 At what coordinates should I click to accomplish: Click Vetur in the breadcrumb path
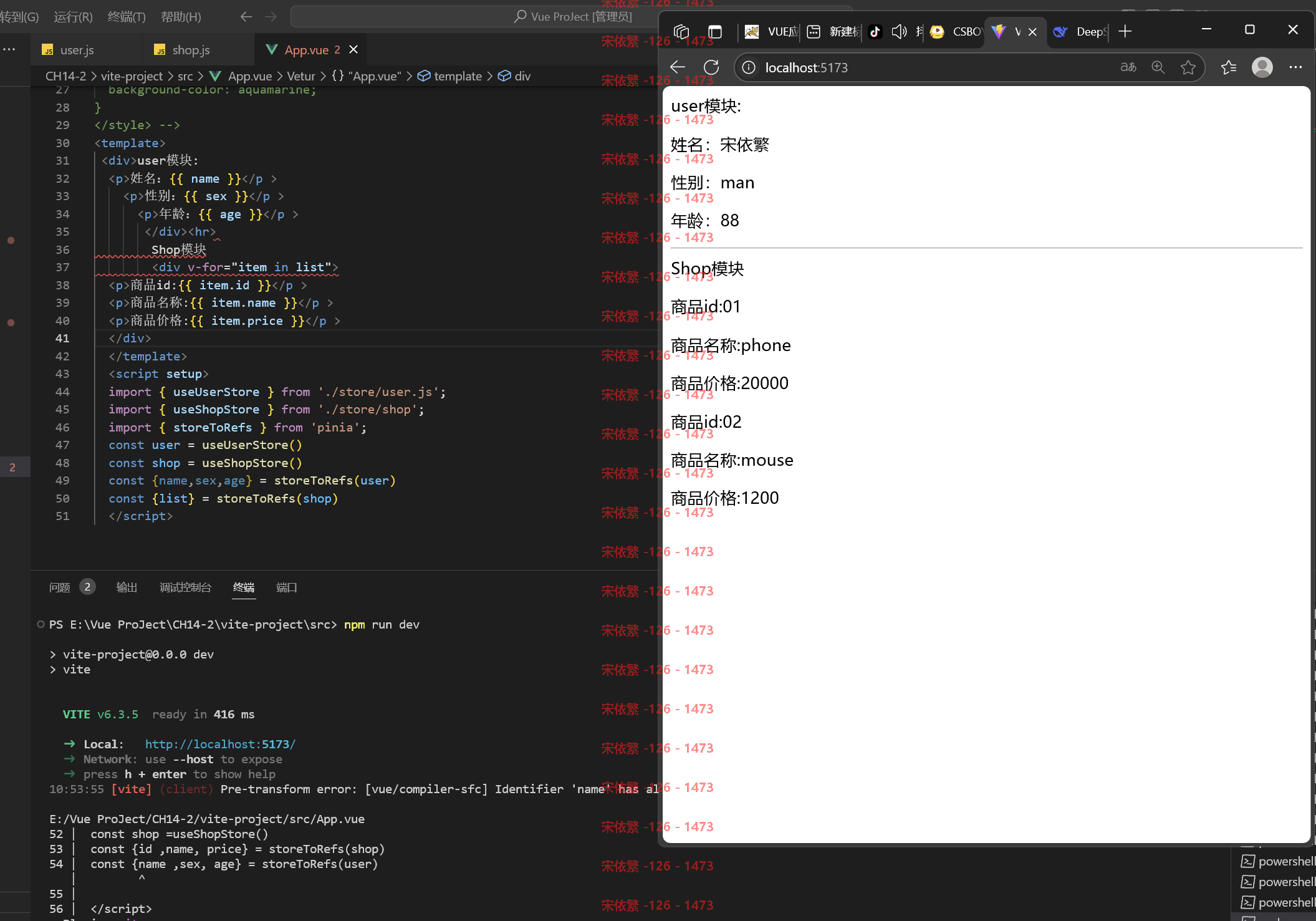301,76
